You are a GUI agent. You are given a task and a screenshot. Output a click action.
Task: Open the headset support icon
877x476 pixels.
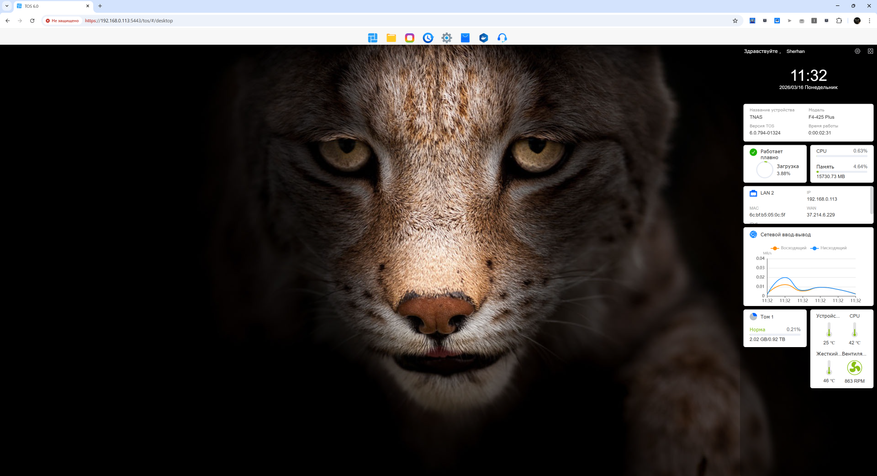tap(502, 38)
